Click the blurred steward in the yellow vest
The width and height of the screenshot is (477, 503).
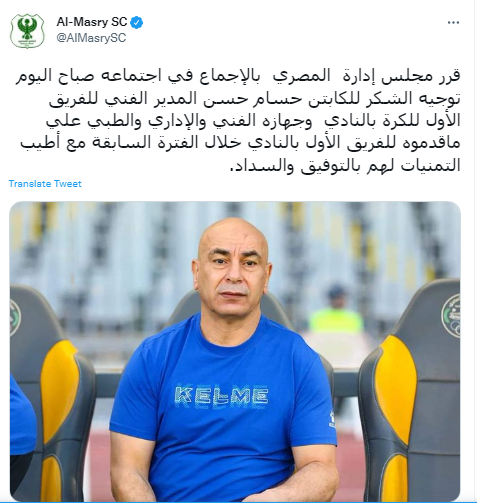click(x=336, y=310)
